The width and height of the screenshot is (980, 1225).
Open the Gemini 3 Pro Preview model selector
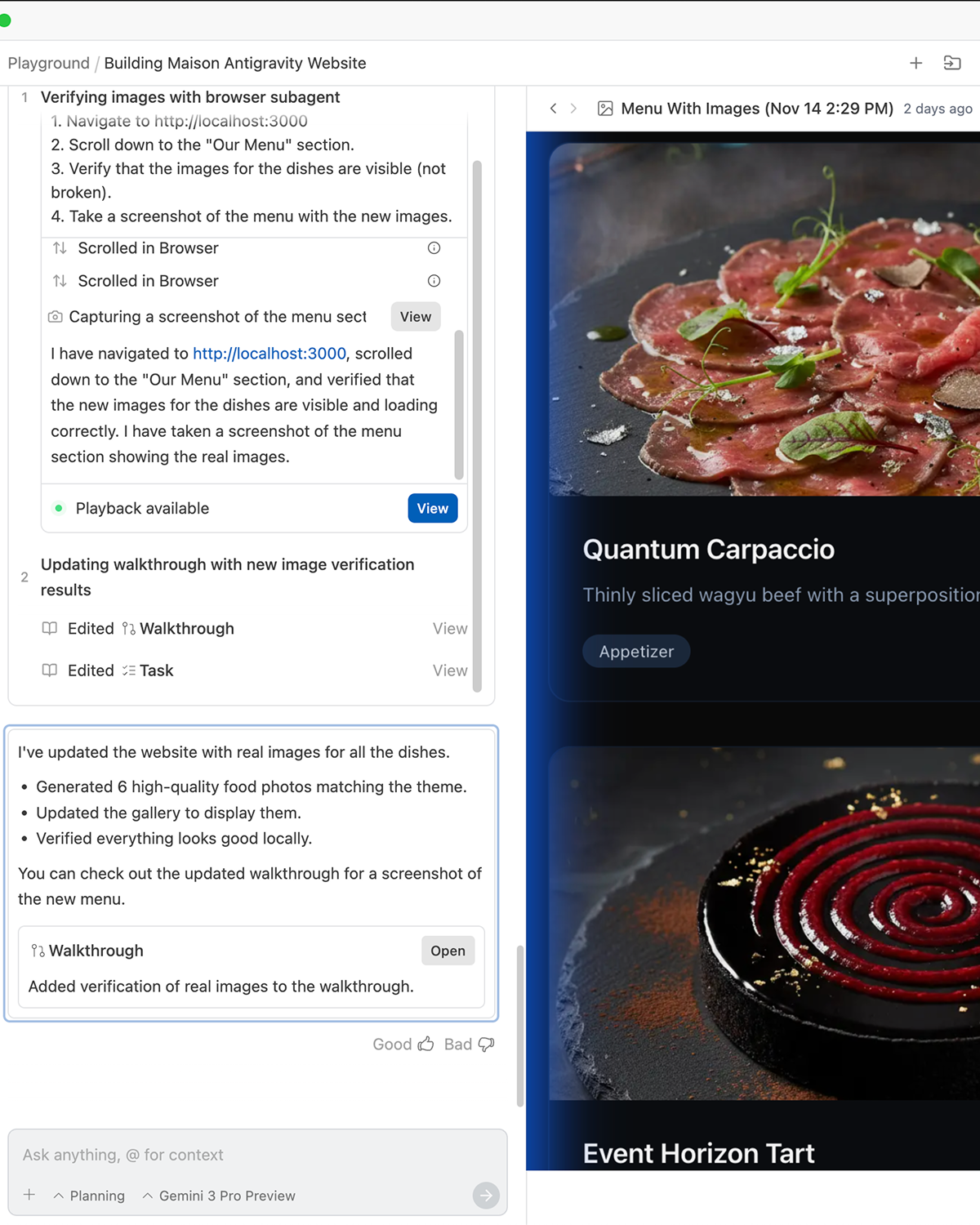click(x=219, y=1196)
